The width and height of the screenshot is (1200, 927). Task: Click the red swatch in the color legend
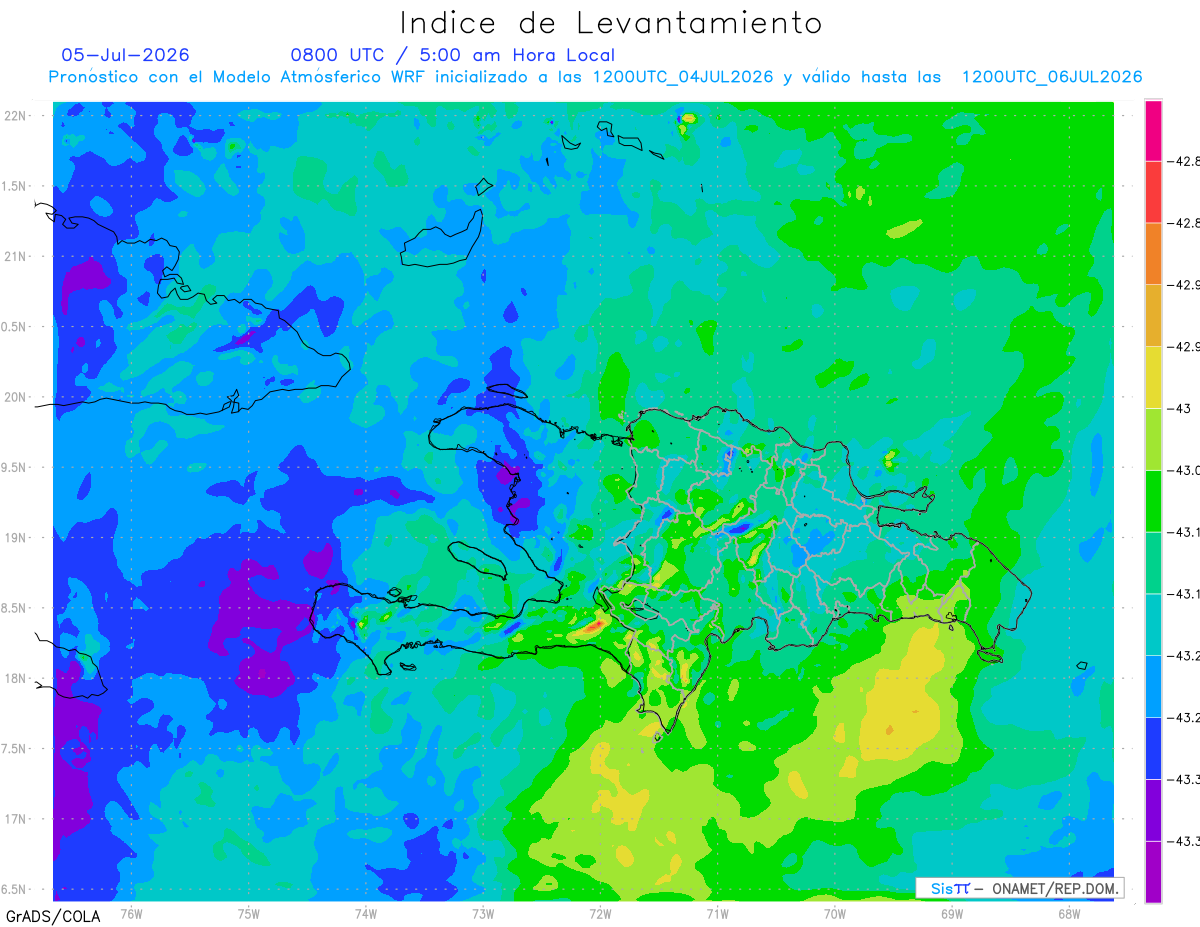(1153, 192)
